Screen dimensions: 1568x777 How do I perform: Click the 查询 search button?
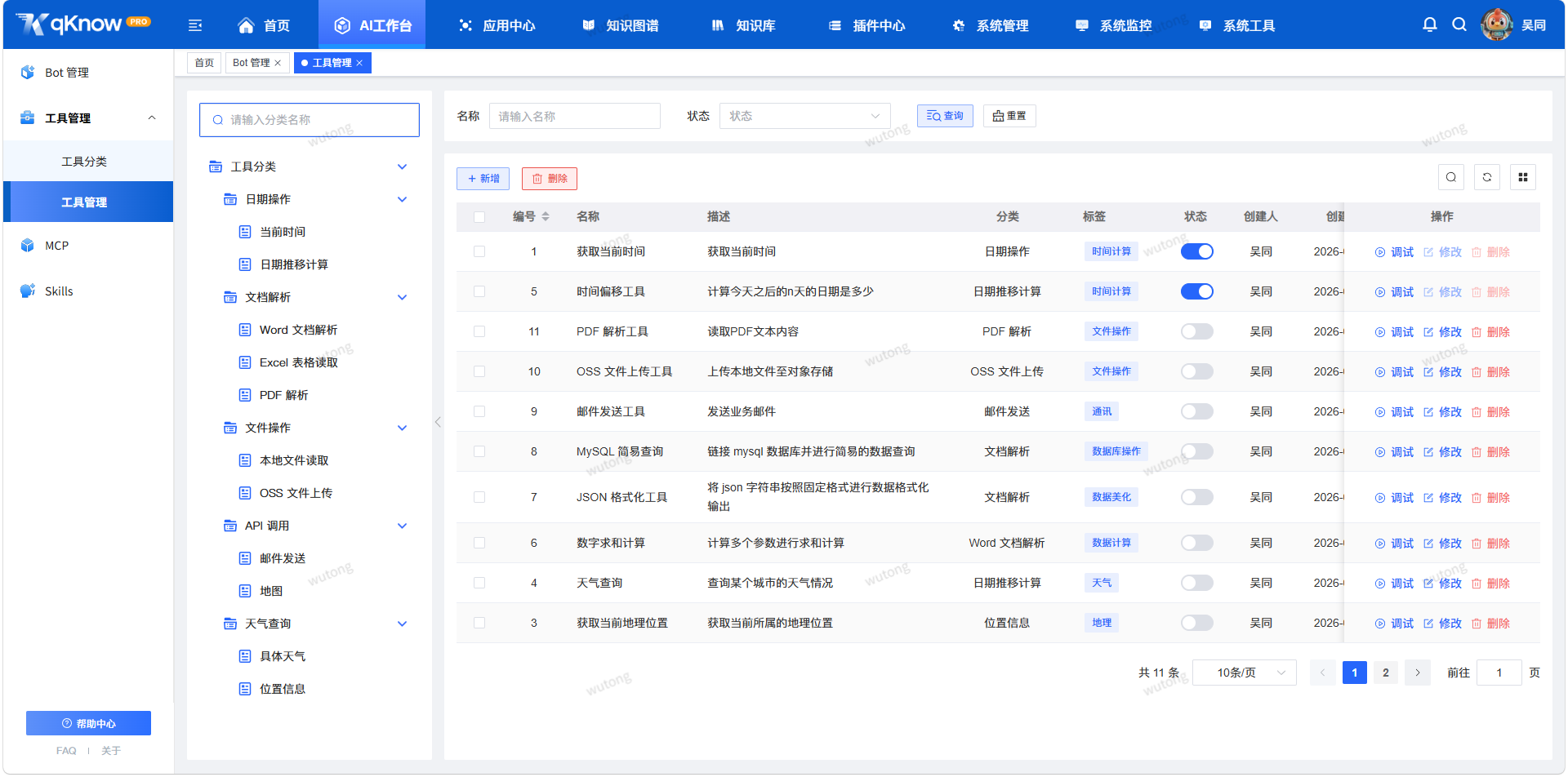pyautogui.click(x=945, y=116)
